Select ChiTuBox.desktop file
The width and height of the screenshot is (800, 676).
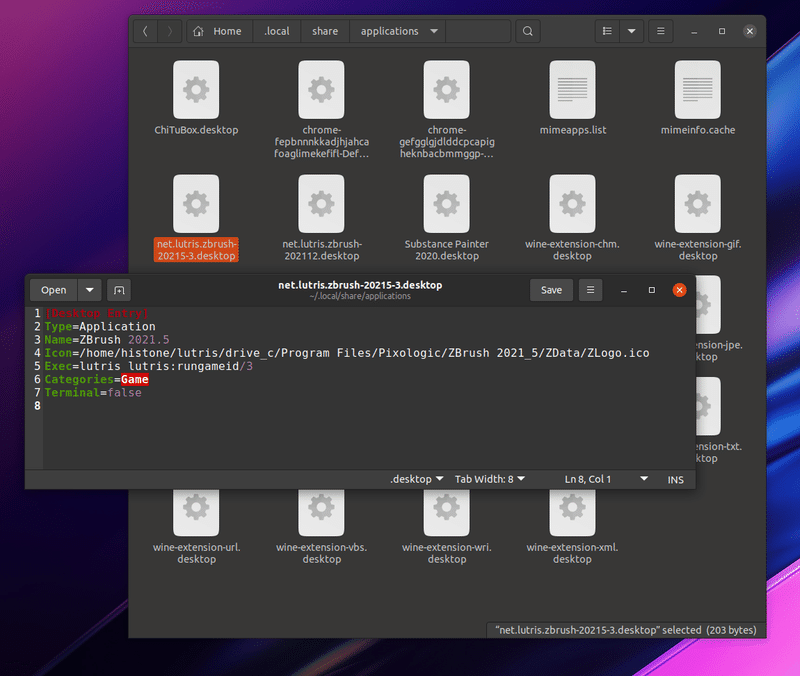click(x=196, y=98)
